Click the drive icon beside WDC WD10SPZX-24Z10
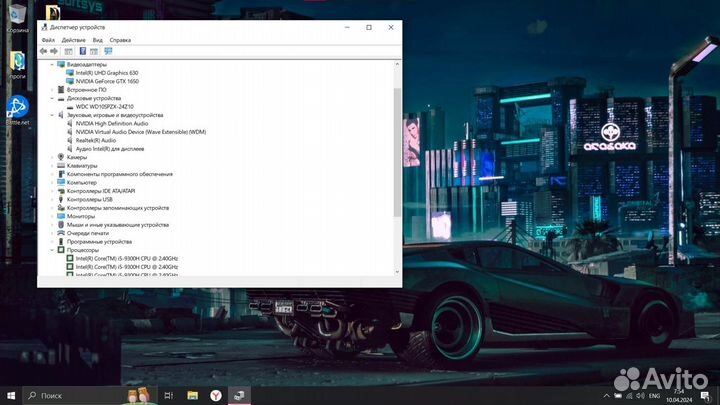This screenshot has width=720, height=405. click(70, 107)
